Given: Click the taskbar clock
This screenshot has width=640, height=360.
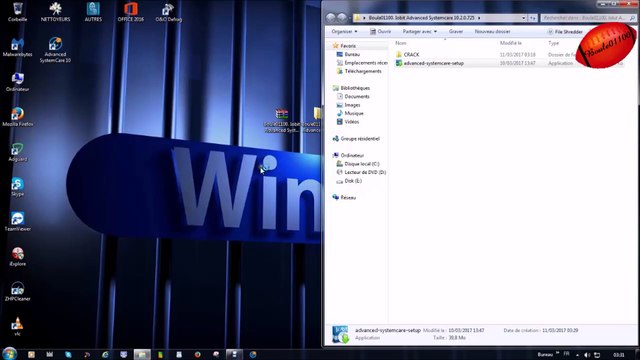Looking at the screenshot, I should click(619, 355).
